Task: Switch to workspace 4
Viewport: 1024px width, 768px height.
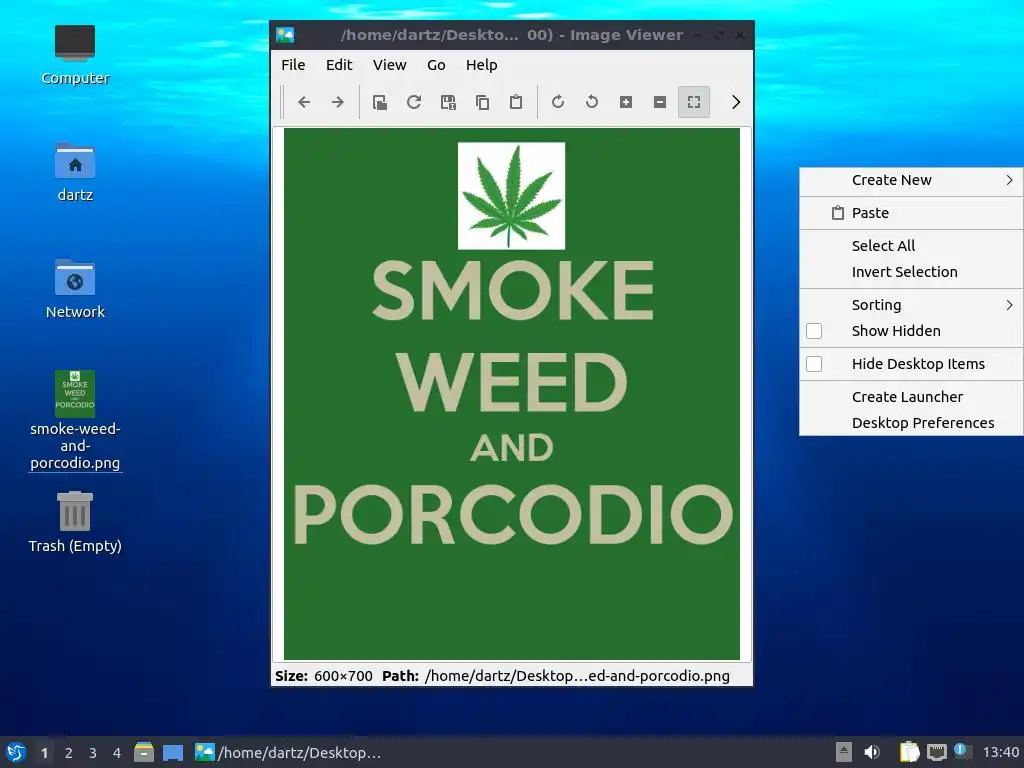Action: click(117, 753)
